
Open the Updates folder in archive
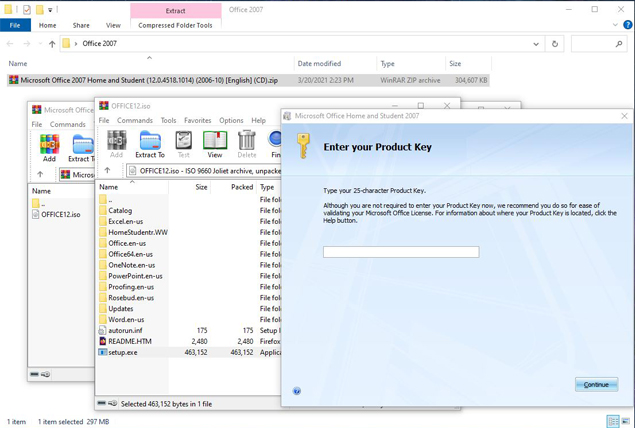(x=121, y=309)
